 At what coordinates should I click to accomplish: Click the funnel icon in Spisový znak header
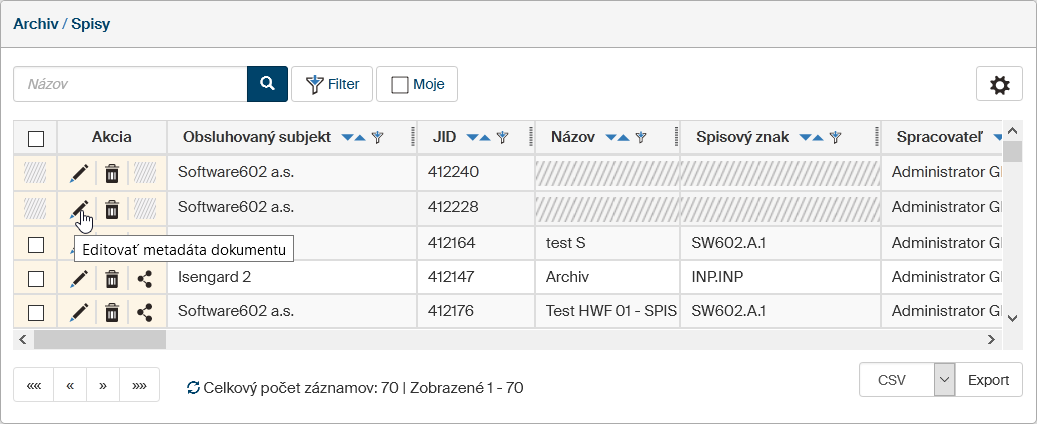pyautogui.click(x=834, y=138)
